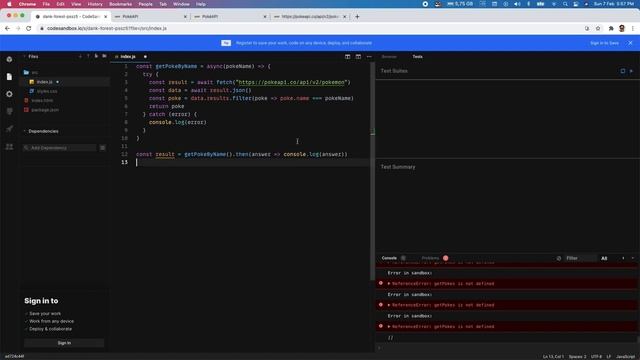Open the View menu in macOS menu bar

point(76,4)
